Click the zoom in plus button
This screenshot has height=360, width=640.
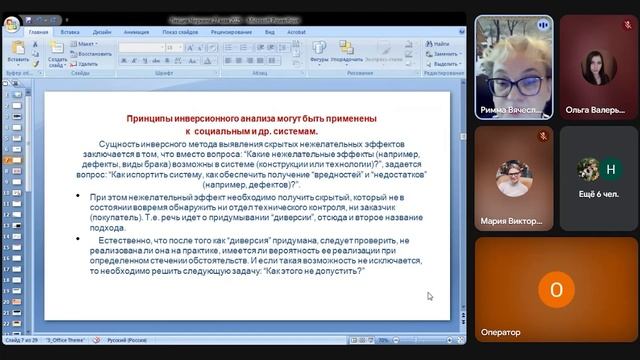[x=449, y=340]
